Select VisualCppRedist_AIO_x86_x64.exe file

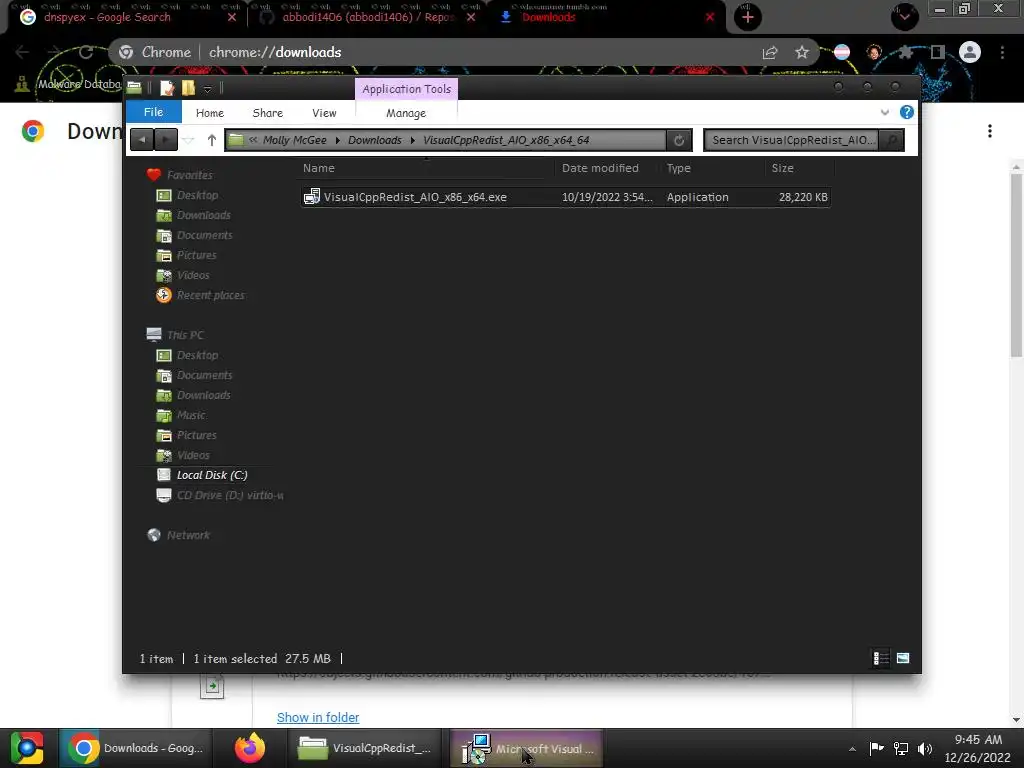point(566,197)
